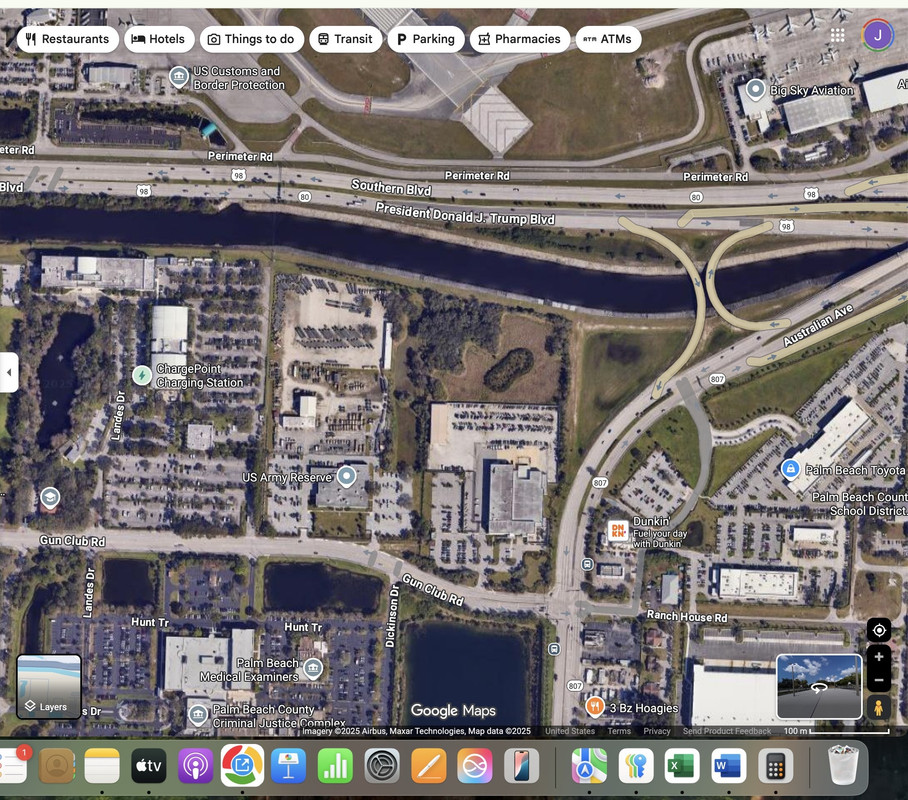
Task: Open Keynote from the Dock
Action: (x=288, y=766)
